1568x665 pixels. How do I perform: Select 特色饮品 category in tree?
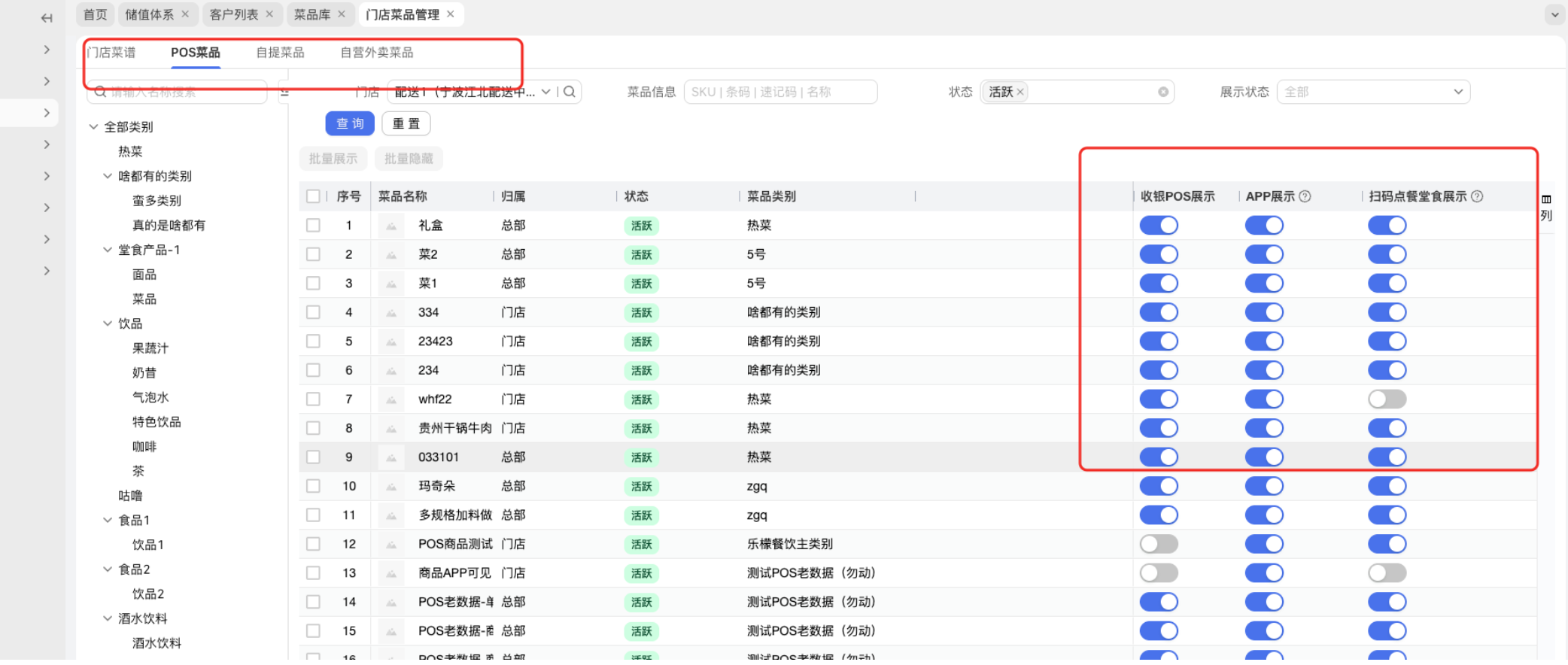156,422
